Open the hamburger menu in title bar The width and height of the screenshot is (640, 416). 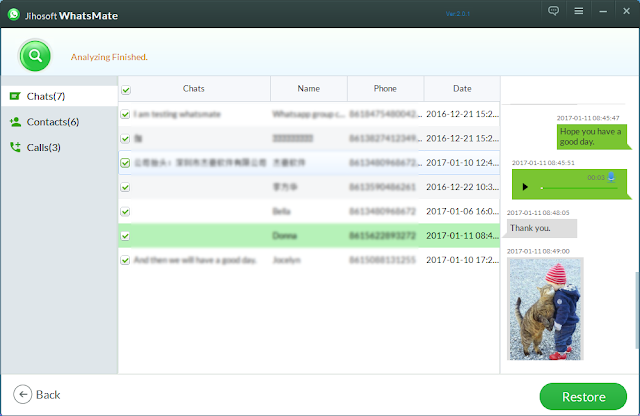[578, 11]
